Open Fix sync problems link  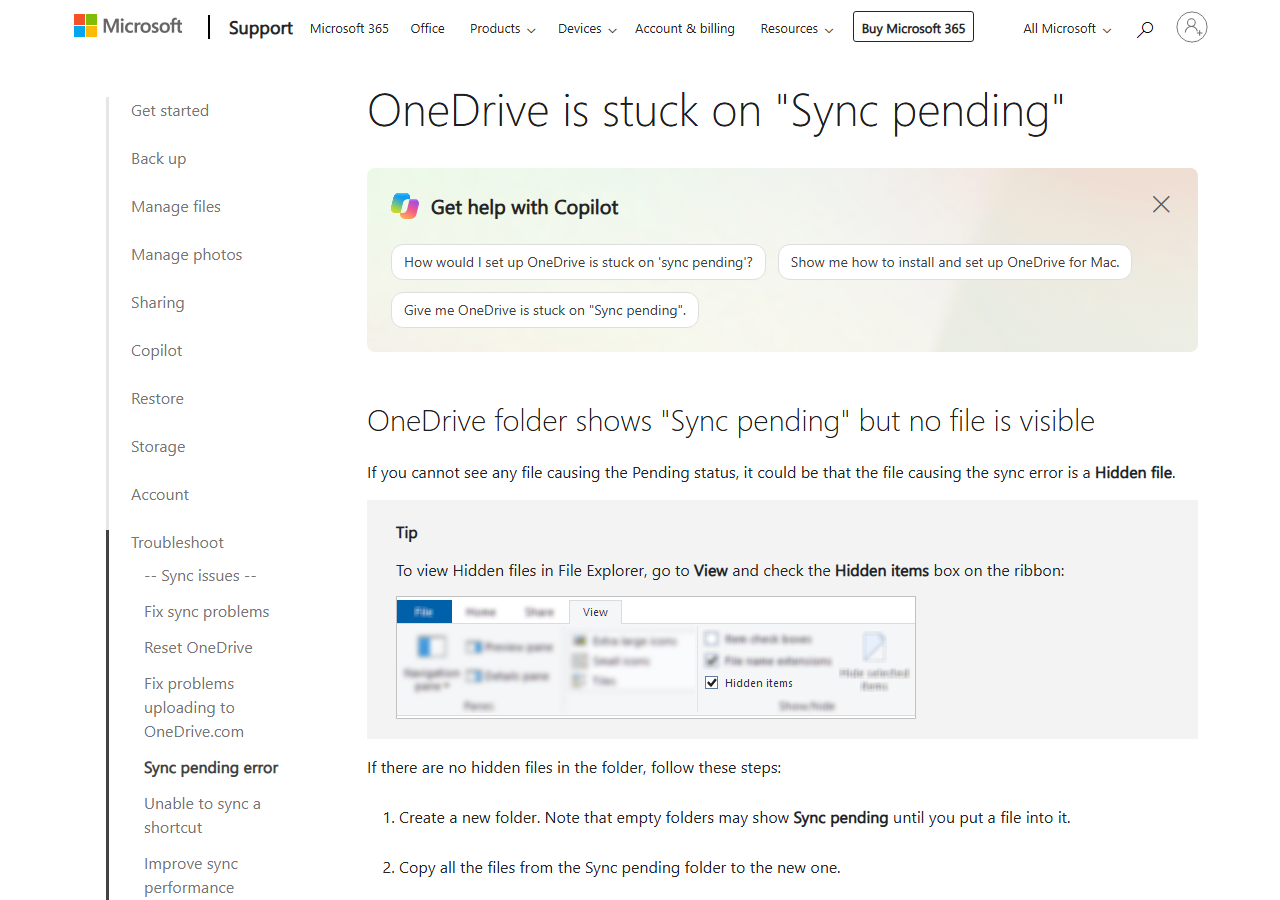(x=207, y=612)
